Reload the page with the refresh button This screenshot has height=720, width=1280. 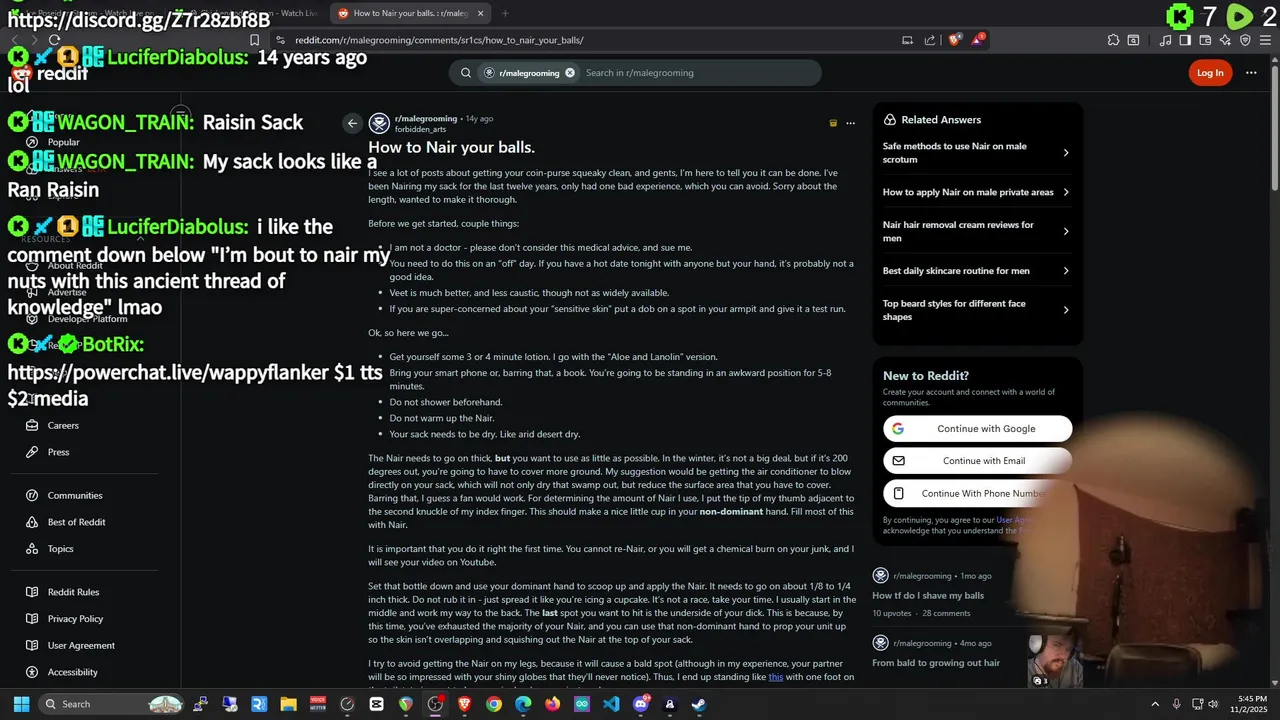point(54,40)
